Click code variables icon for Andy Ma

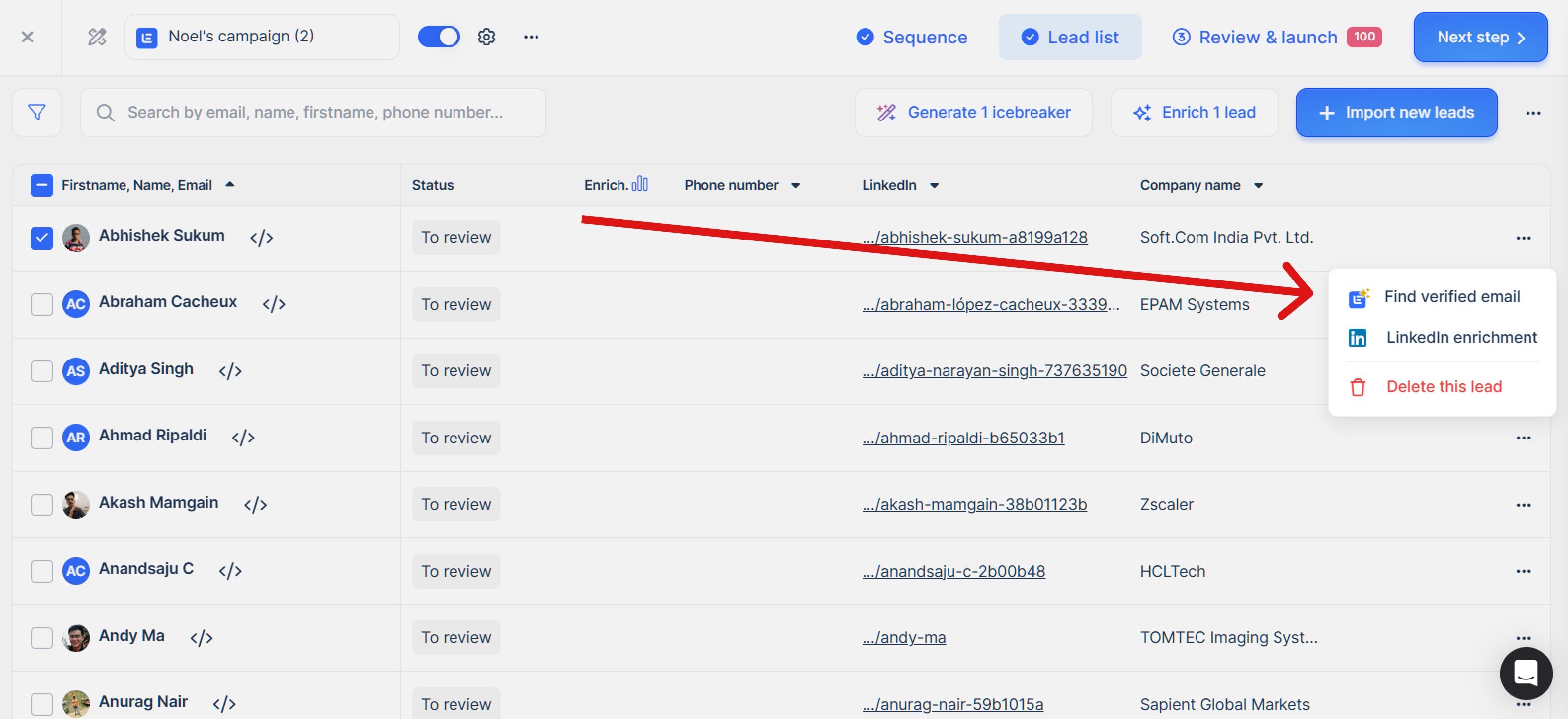(x=201, y=638)
